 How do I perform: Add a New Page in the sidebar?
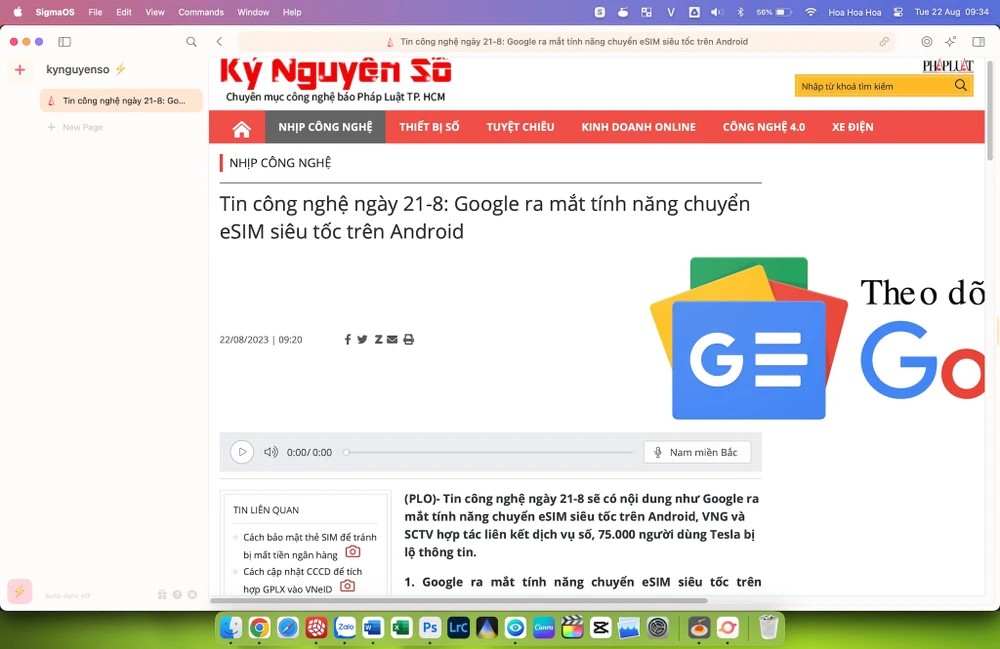[x=82, y=127]
